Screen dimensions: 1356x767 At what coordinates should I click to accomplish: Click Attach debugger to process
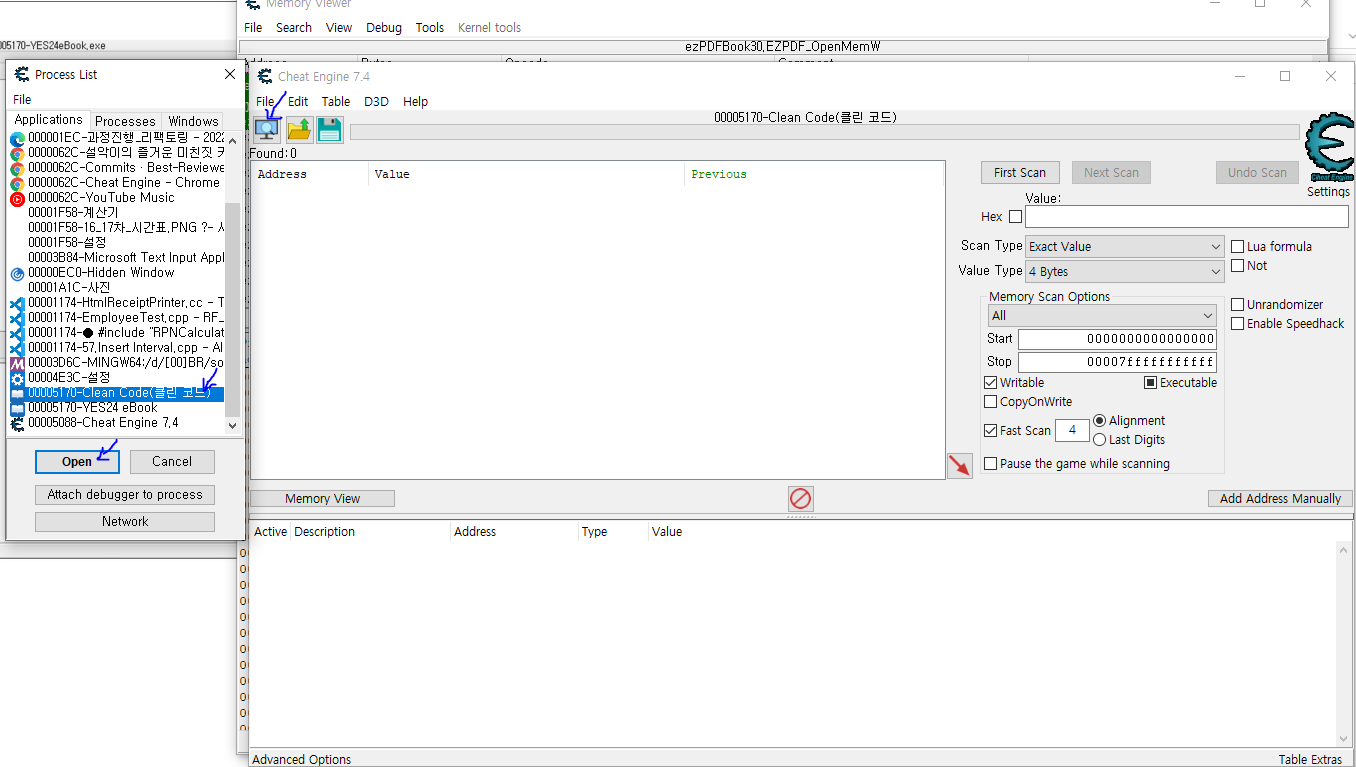coord(125,495)
